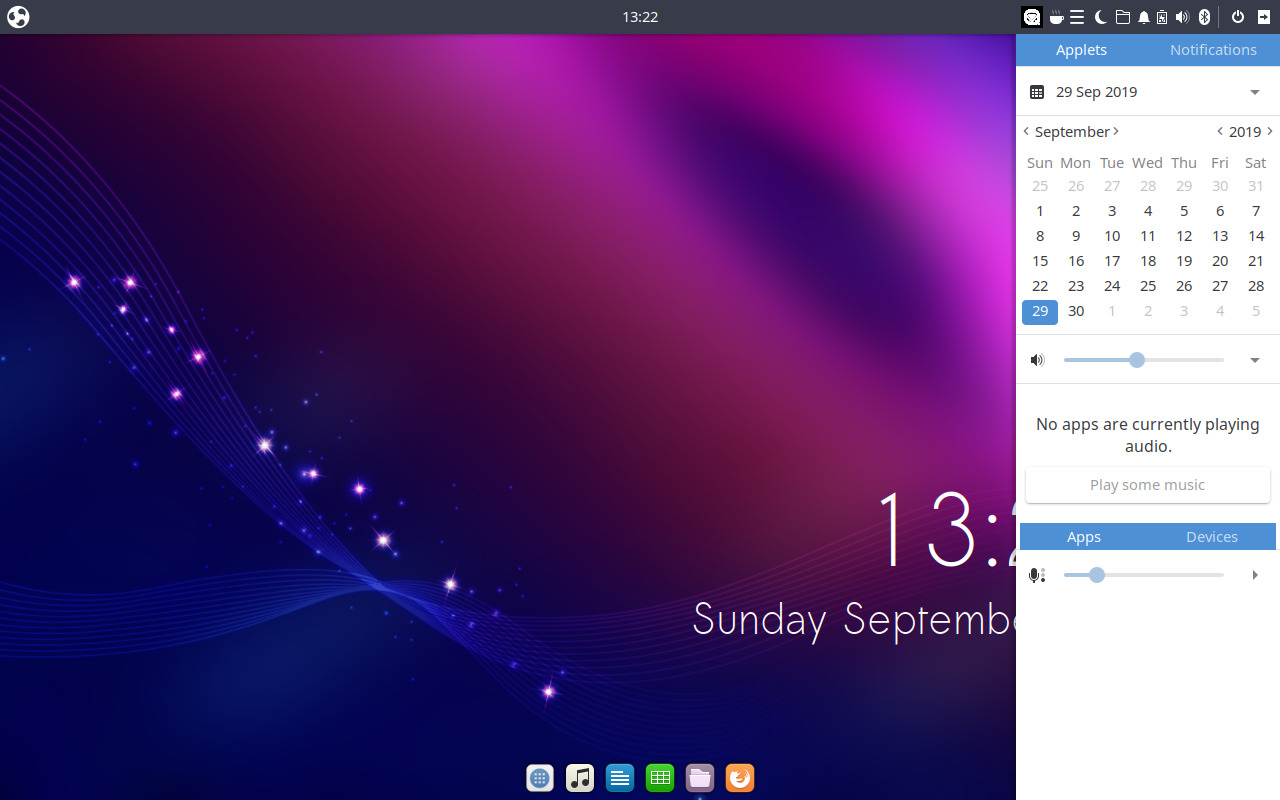
Task: Expand the microphone options arrow
Action: (x=1255, y=575)
